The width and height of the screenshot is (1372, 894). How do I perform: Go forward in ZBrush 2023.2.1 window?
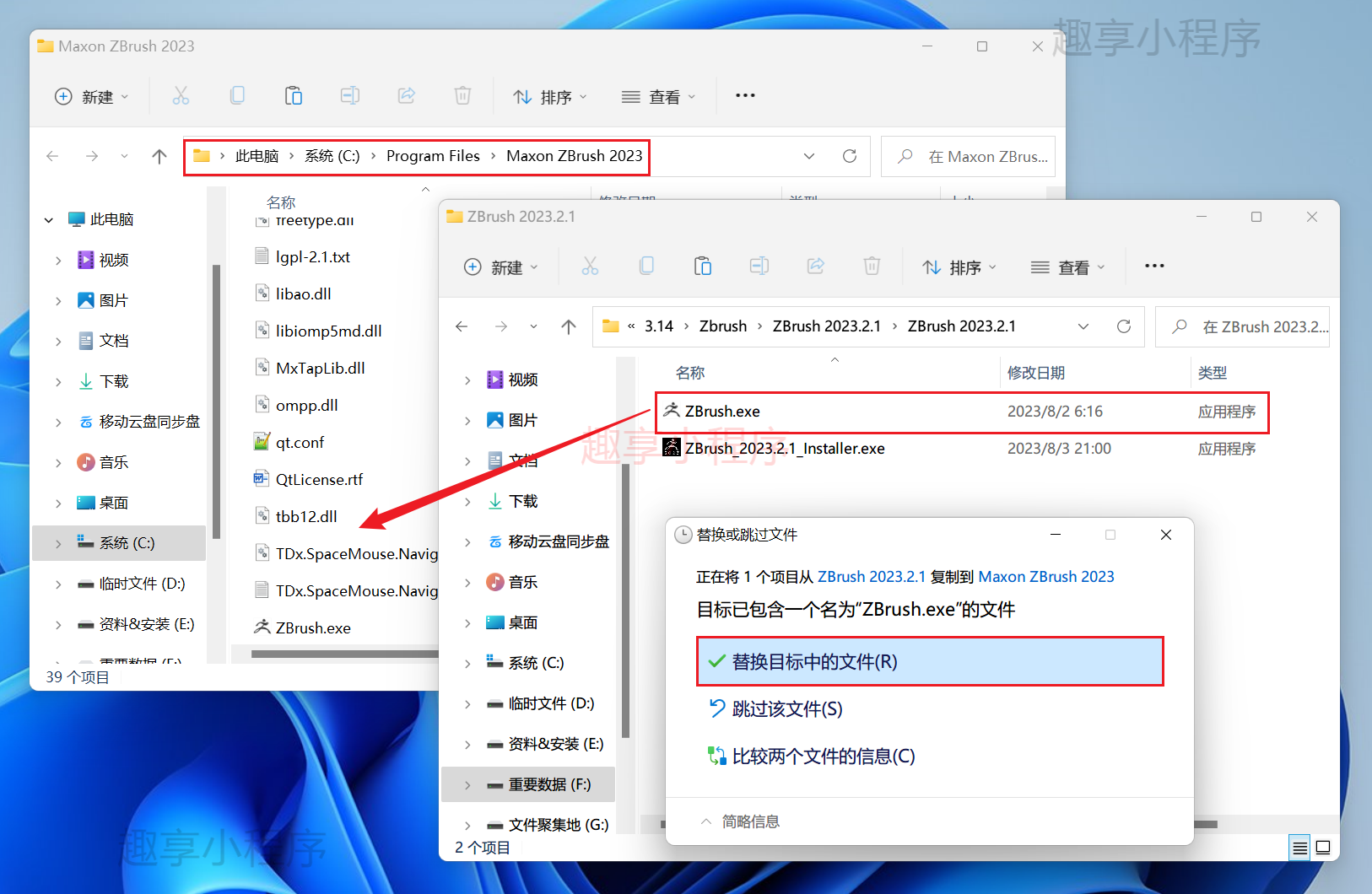501,326
